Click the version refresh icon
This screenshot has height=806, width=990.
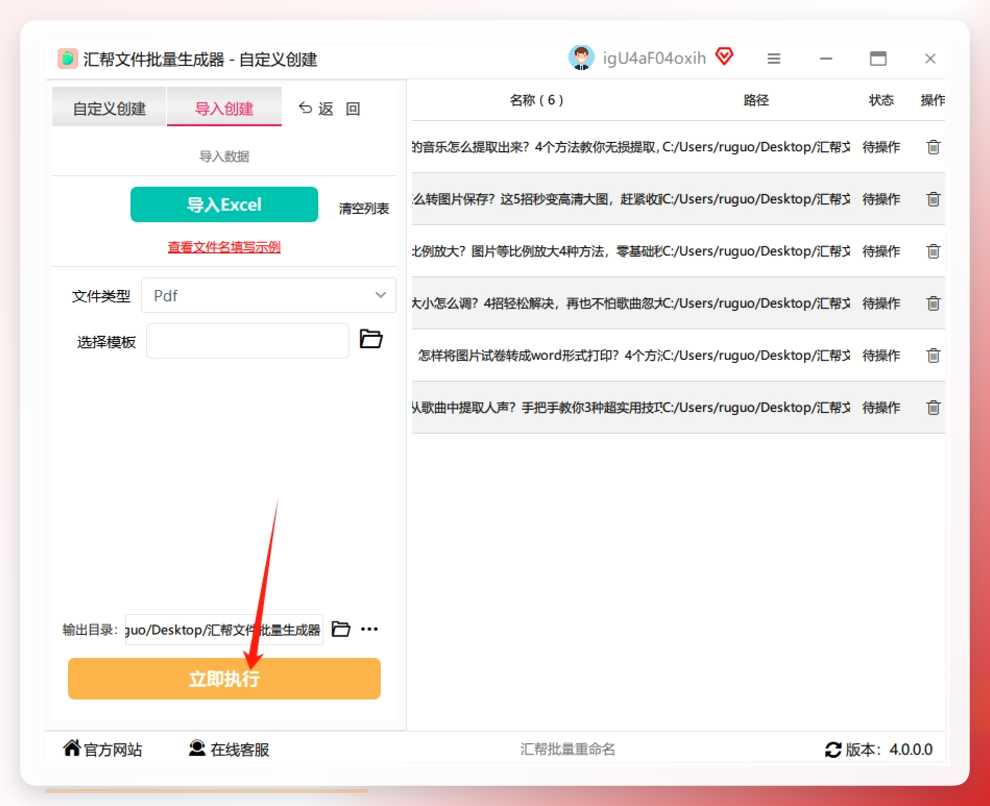pyautogui.click(x=833, y=749)
